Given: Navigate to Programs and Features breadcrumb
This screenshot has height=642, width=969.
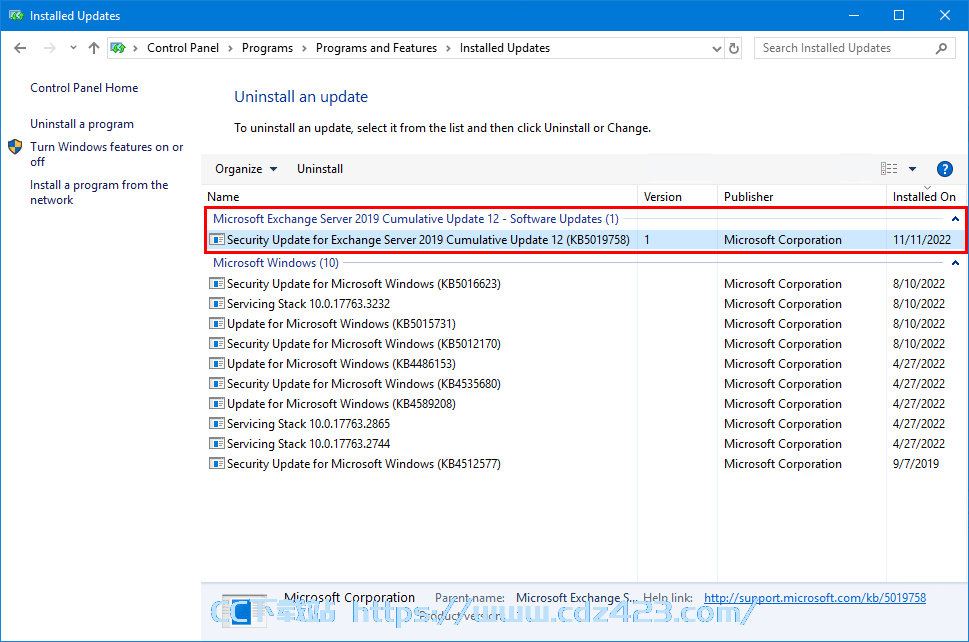Looking at the screenshot, I should pos(376,48).
